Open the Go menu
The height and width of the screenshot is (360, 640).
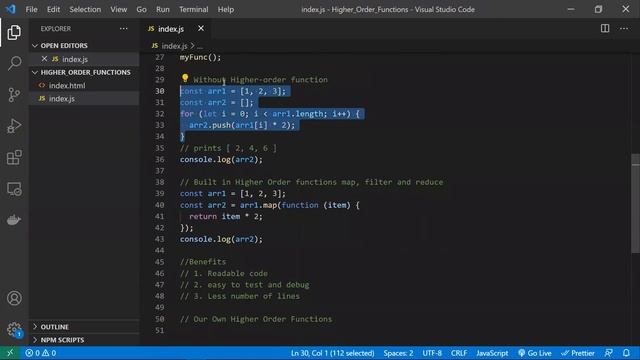[x=141, y=9]
